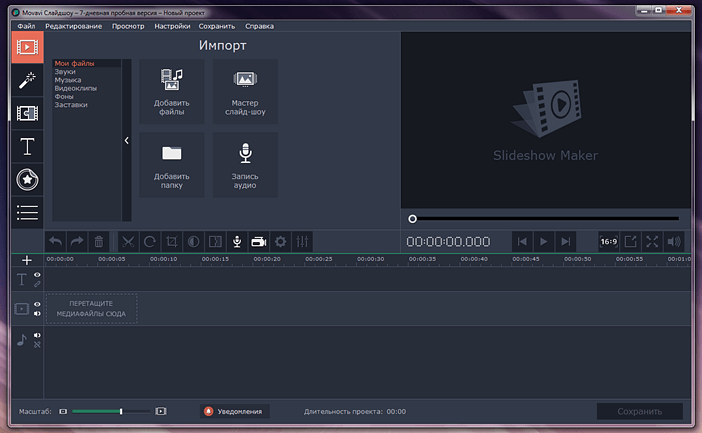Viewport: 702px width, 433px height.
Task: Open Color adjustments half-circle icon
Action: (193, 242)
